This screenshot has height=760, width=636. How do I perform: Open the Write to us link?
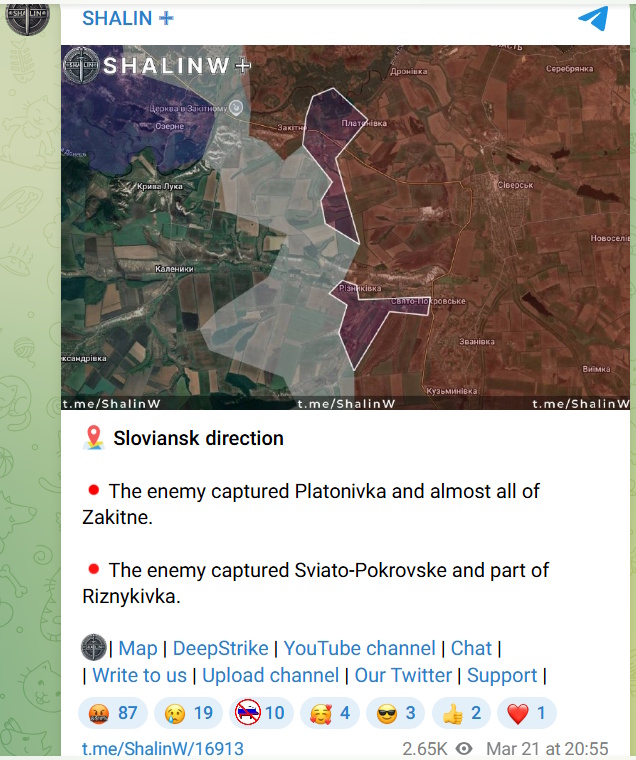pos(140,675)
